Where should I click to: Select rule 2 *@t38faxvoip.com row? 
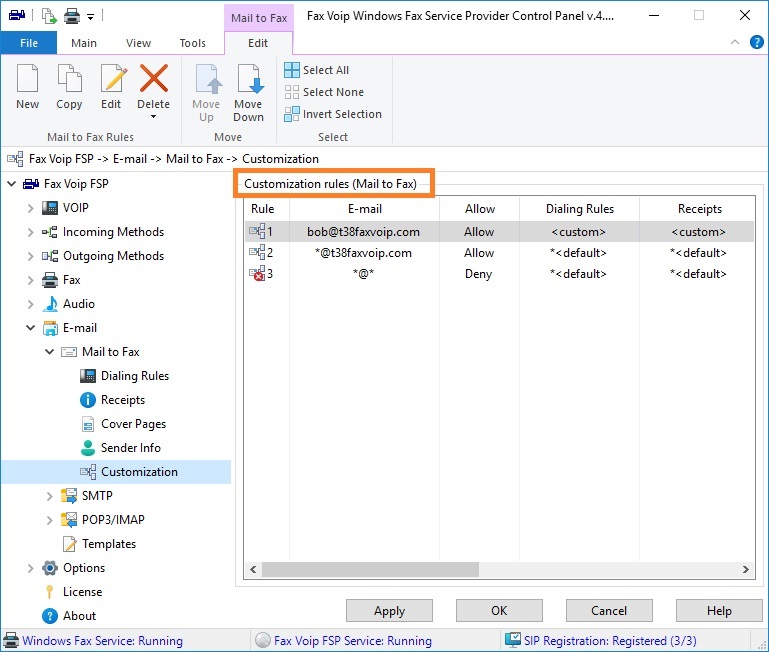(499, 253)
